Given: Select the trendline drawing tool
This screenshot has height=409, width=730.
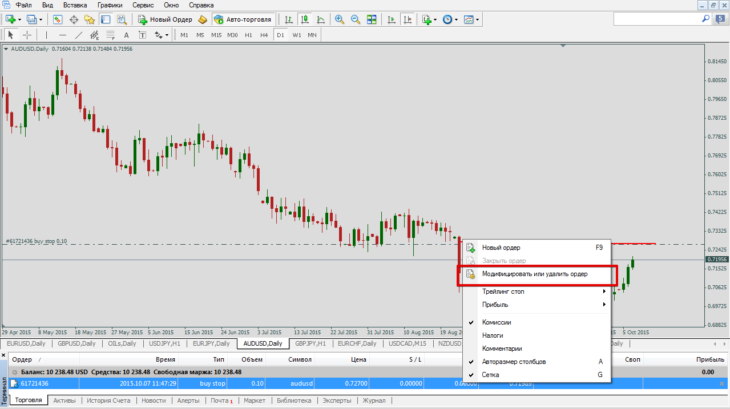Looking at the screenshot, I should pos(79,35).
